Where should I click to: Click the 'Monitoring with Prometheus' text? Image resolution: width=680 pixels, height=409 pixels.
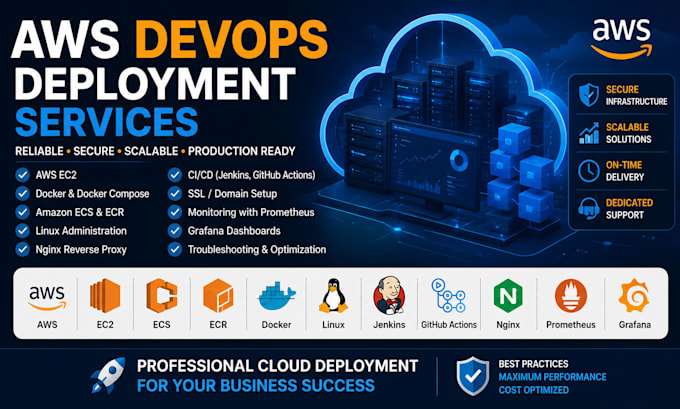point(251,213)
